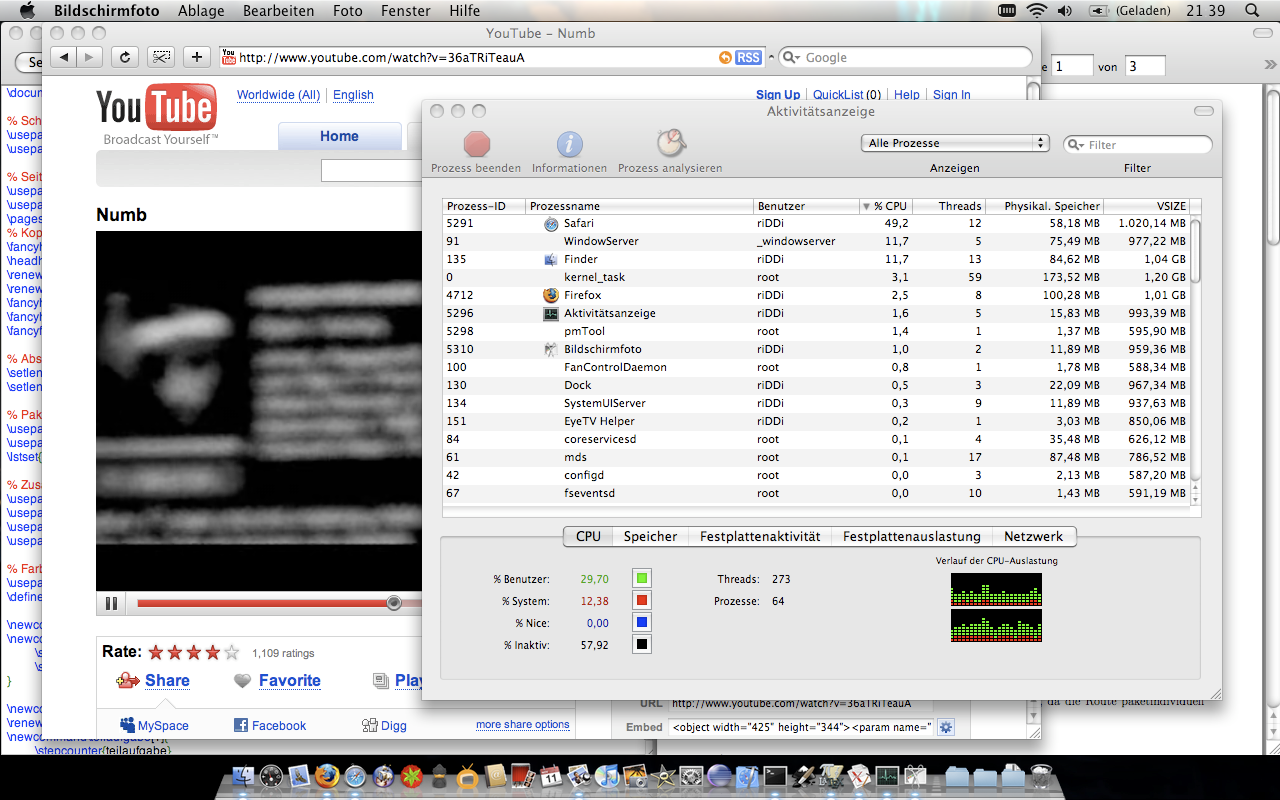Click the Sign Up link on YouTube
The width and height of the screenshot is (1280, 800).
coord(778,95)
